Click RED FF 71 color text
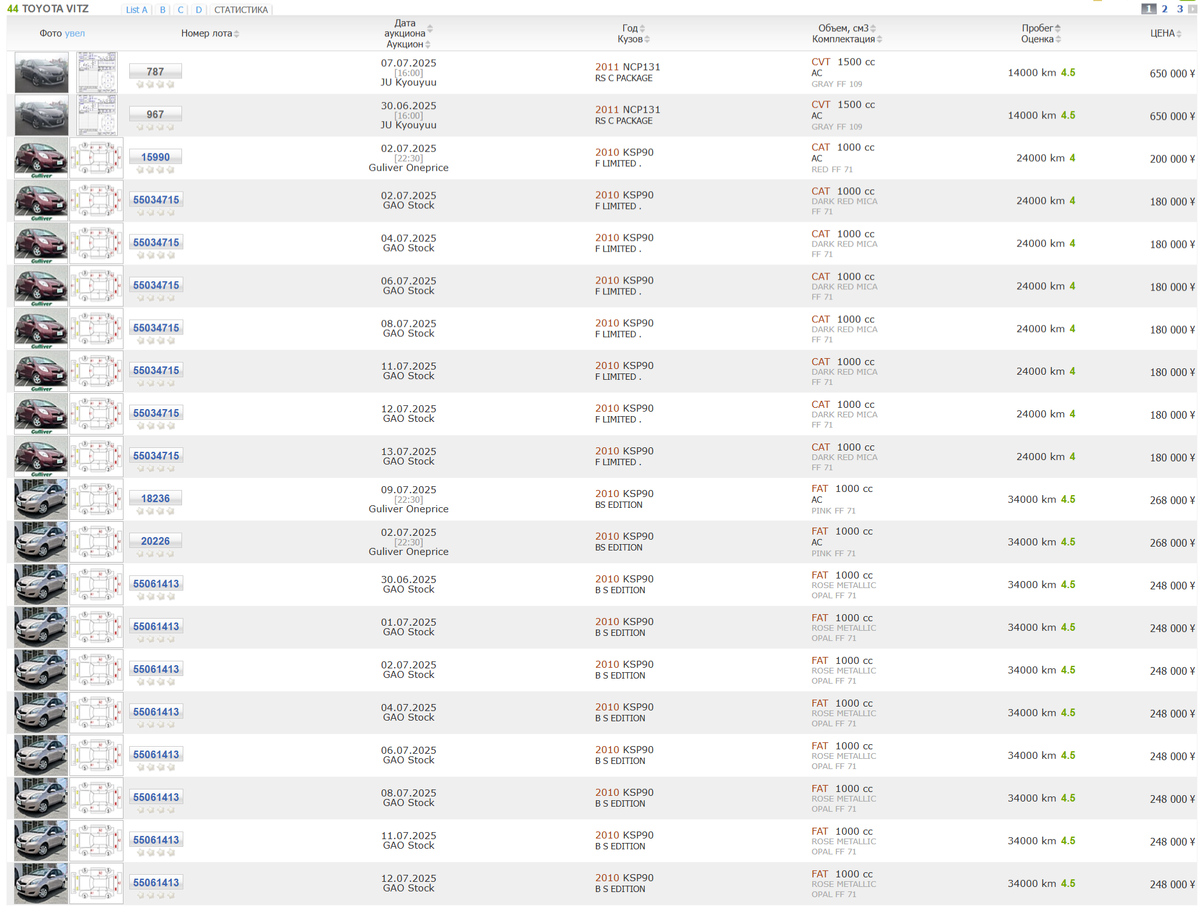This screenshot has height=908, width=1200. tap(832, 170)
